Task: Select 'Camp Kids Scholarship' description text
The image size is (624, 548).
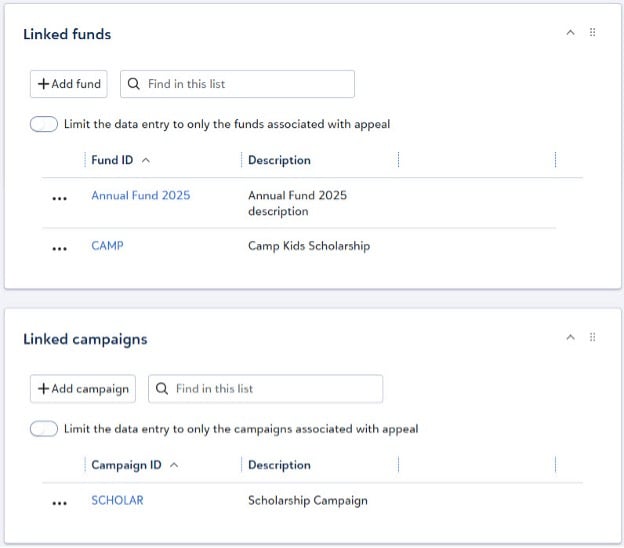Action: tap(309, 246)
